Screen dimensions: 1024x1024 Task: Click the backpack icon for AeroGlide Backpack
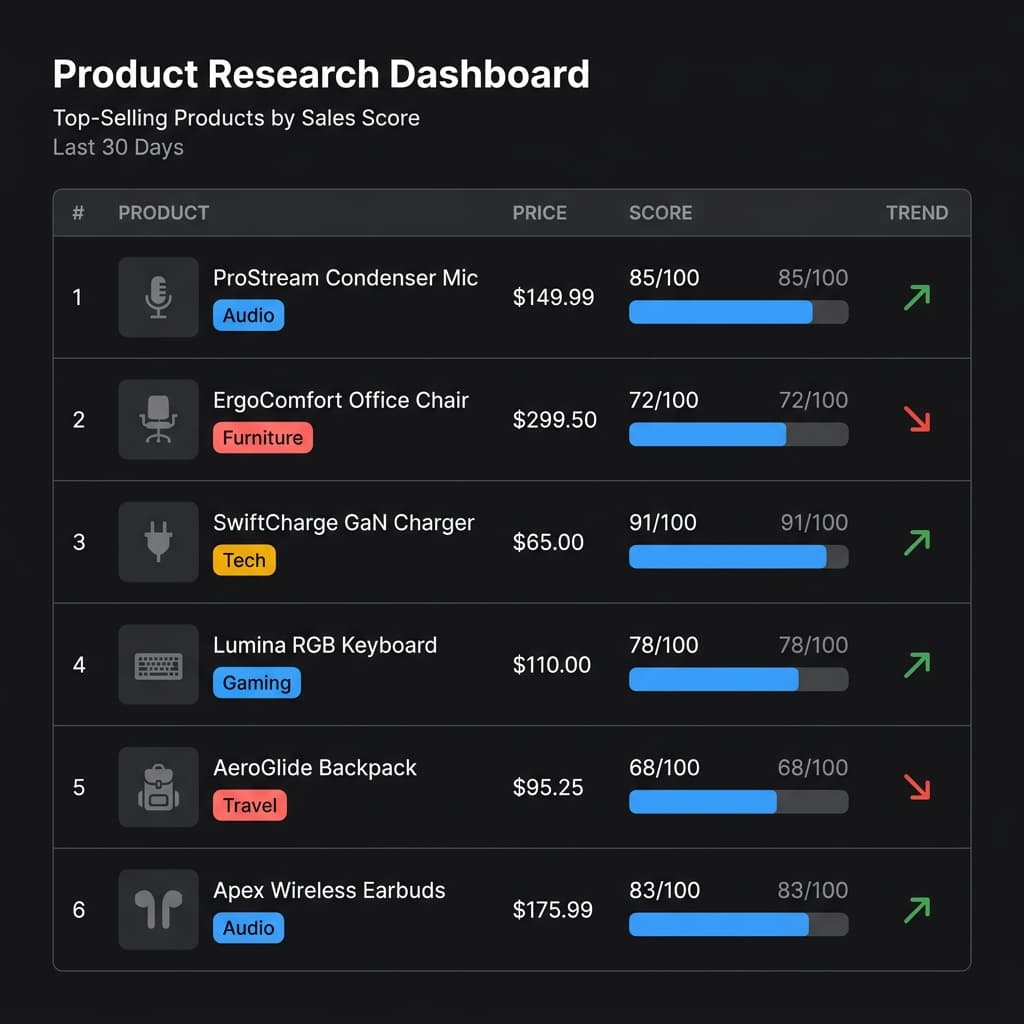158,787
